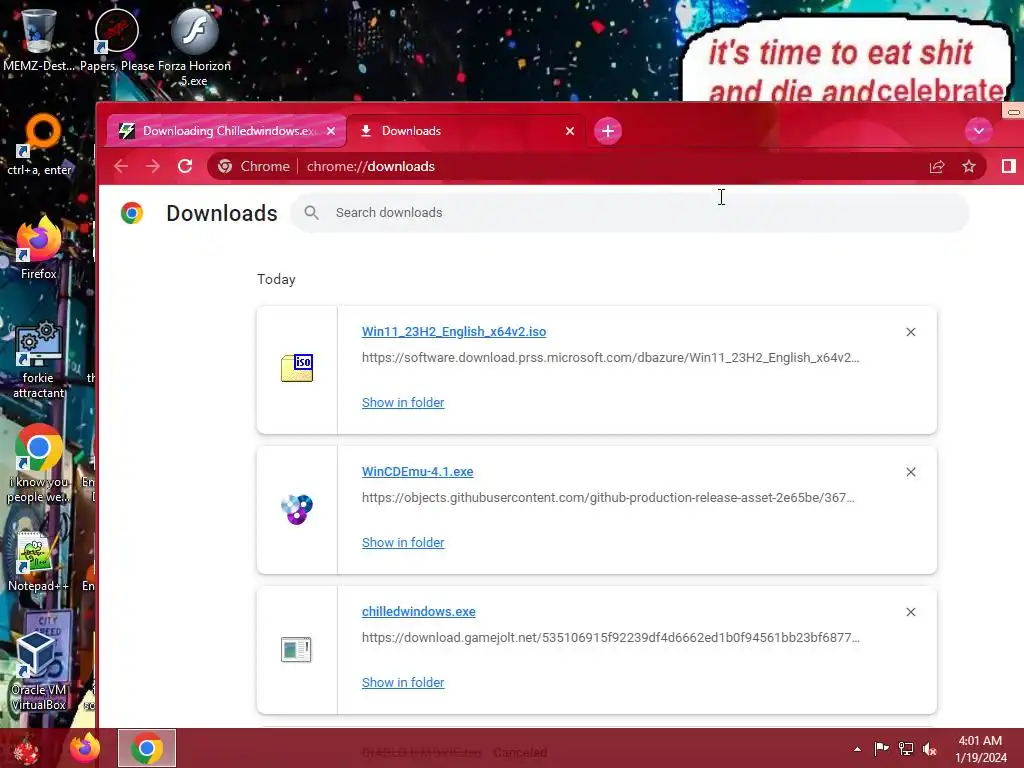Expand the tab search dropdown
The image size is (1024, 768).
click(x=978, y=131)
